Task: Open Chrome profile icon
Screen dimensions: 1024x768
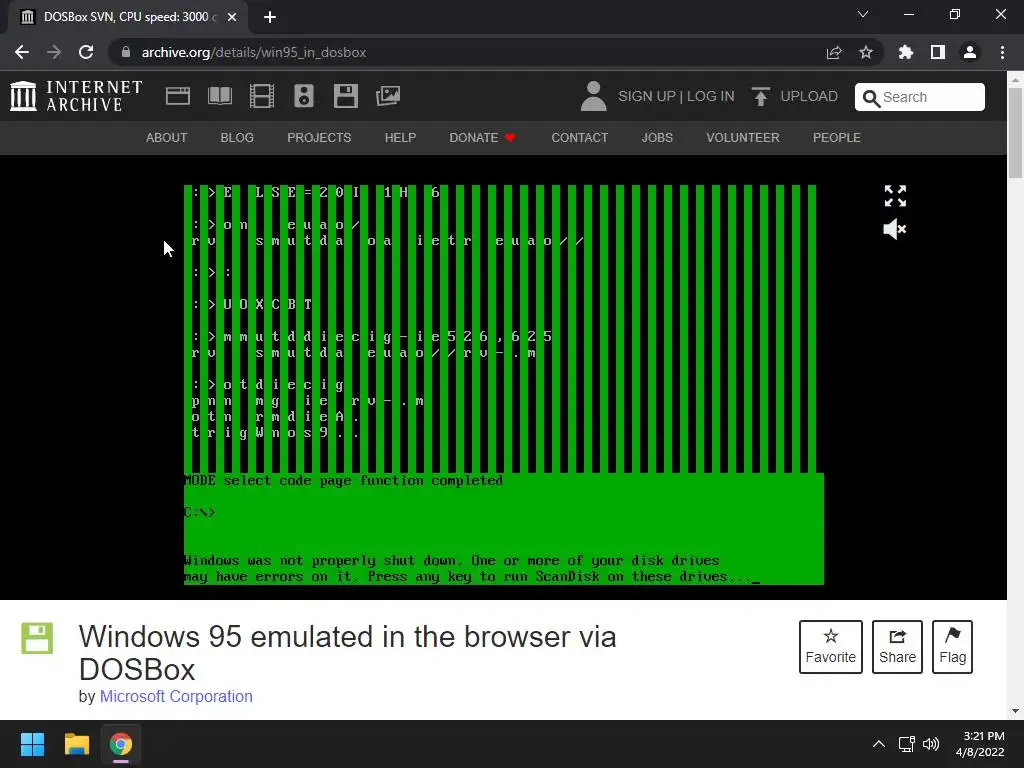Action: 970,52
